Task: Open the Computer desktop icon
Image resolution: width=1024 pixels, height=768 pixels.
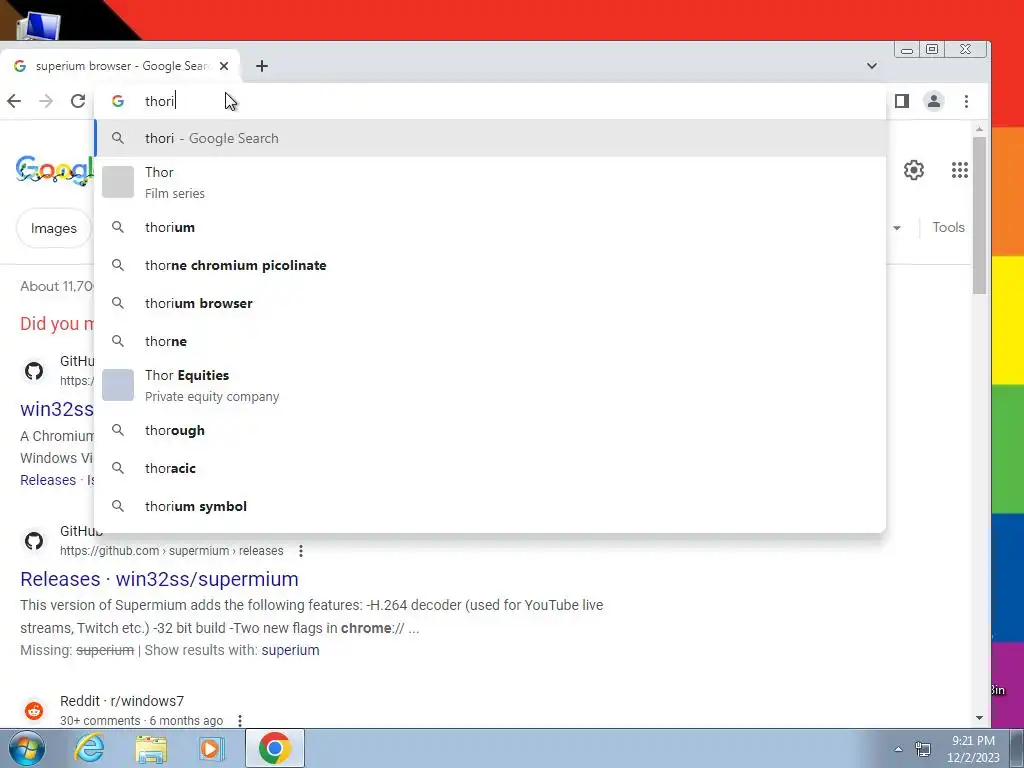Action: 39,27
